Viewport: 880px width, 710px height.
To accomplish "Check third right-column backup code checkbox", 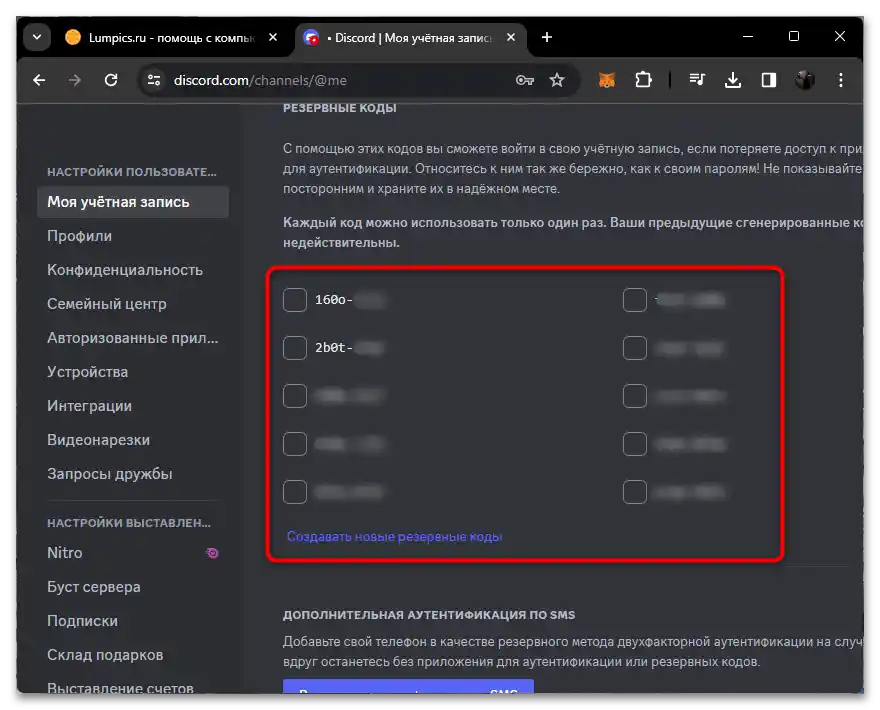I will pyautogui.click(x=635, y=396).
